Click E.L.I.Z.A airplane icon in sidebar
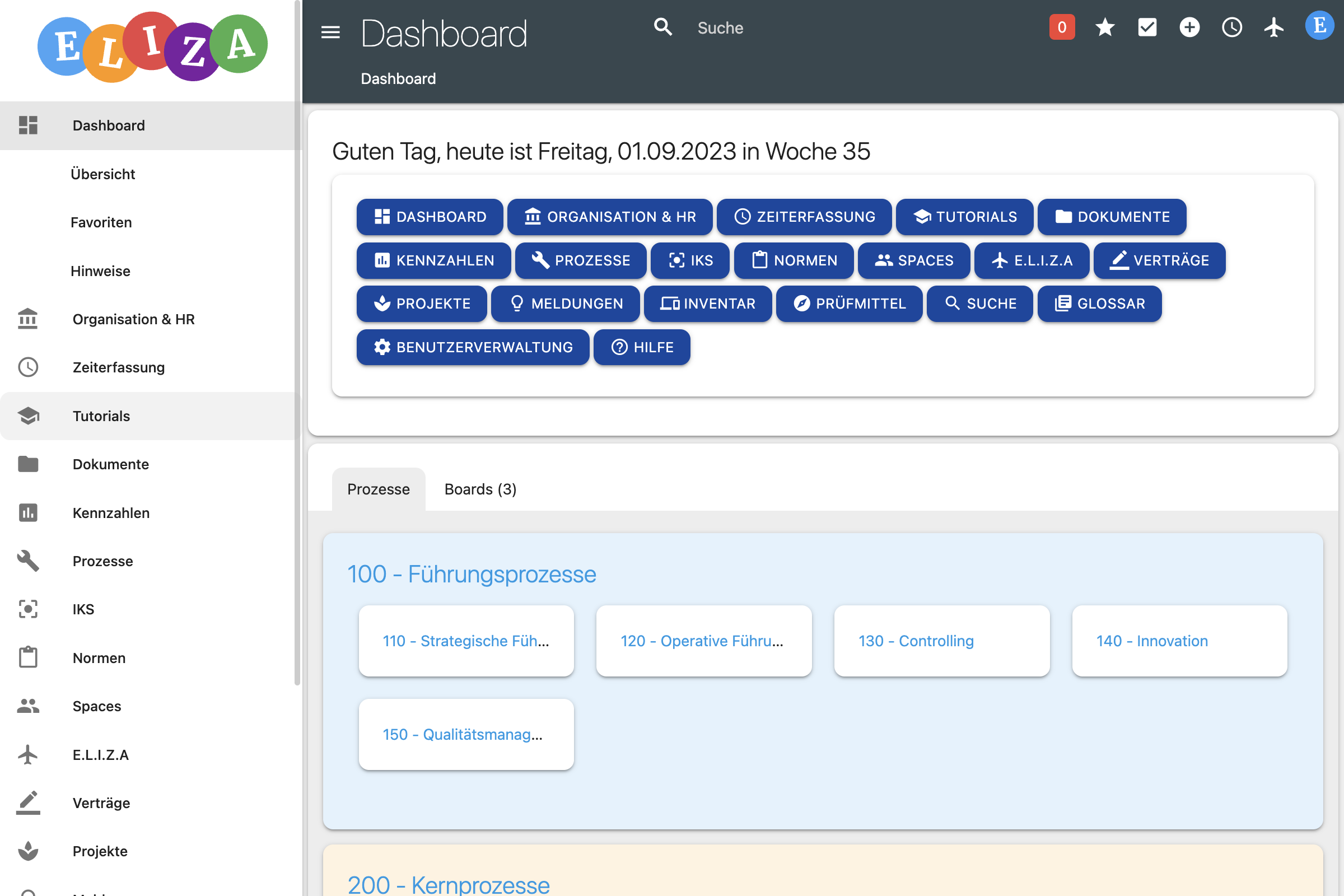Image resolution: width=1344 pixels, height=896 pixels. (x=28, y=754)
